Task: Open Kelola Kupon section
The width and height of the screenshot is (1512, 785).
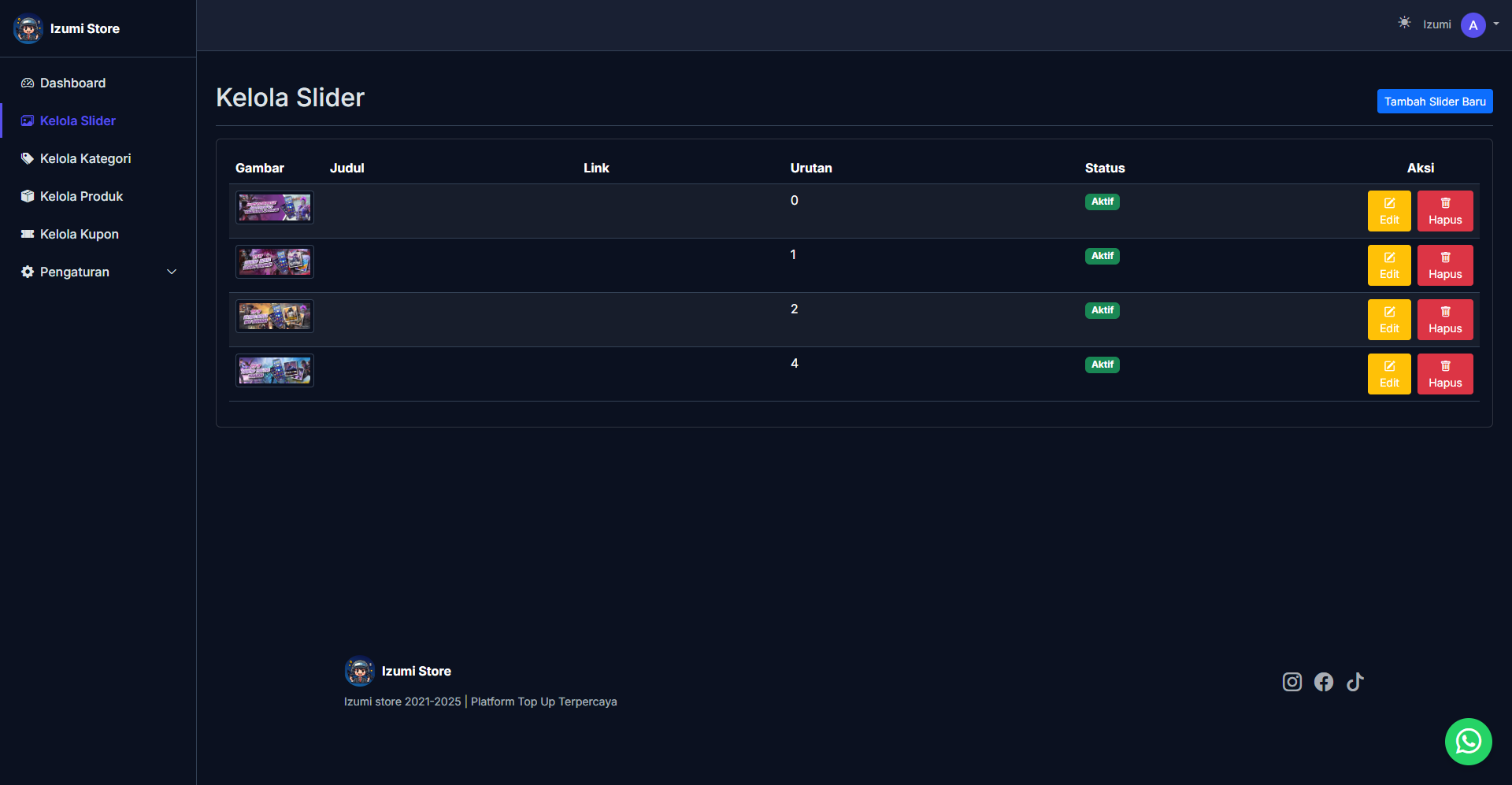Action: (x=79, y=234)
